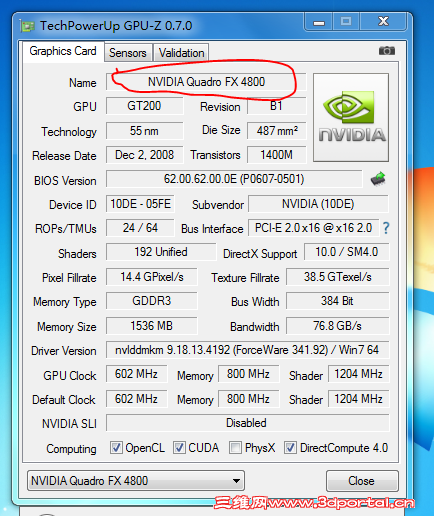Click the Computing label
434x516 pixels.
click(71, 449)
